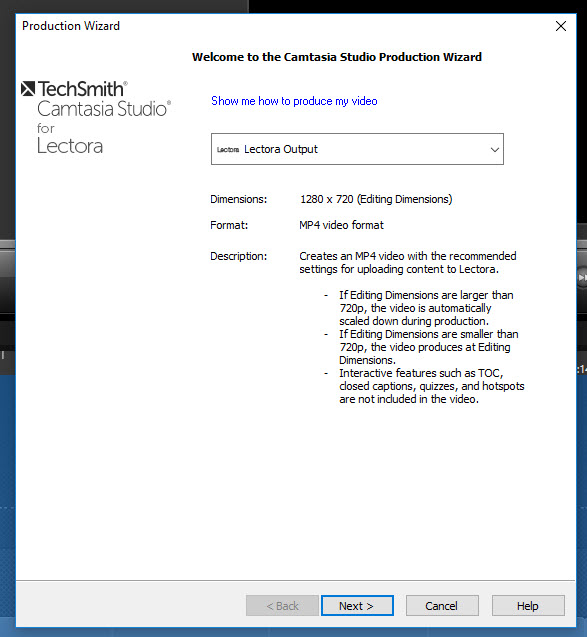Screen dimensions: 587x637
Task: Click the greyed-out < Back button
Action: 282,606
